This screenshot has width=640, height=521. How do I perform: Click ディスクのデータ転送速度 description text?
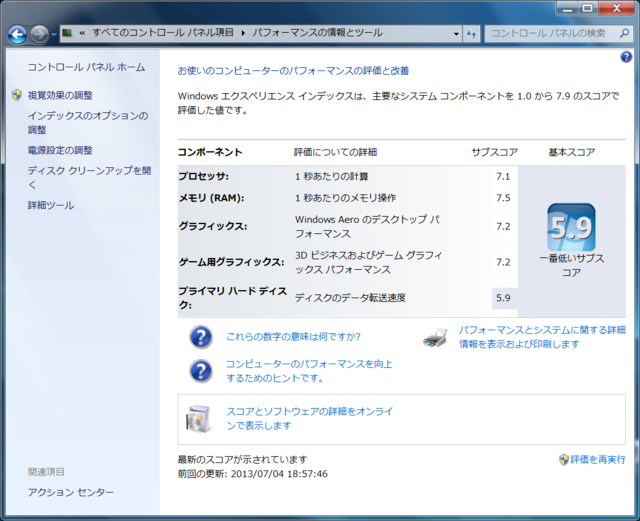coord(350,298)
